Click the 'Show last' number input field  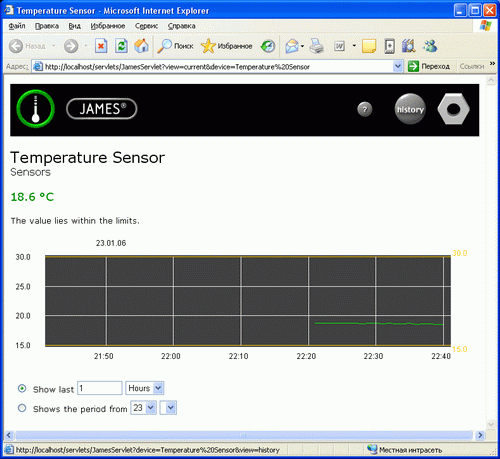click(100, 388)
